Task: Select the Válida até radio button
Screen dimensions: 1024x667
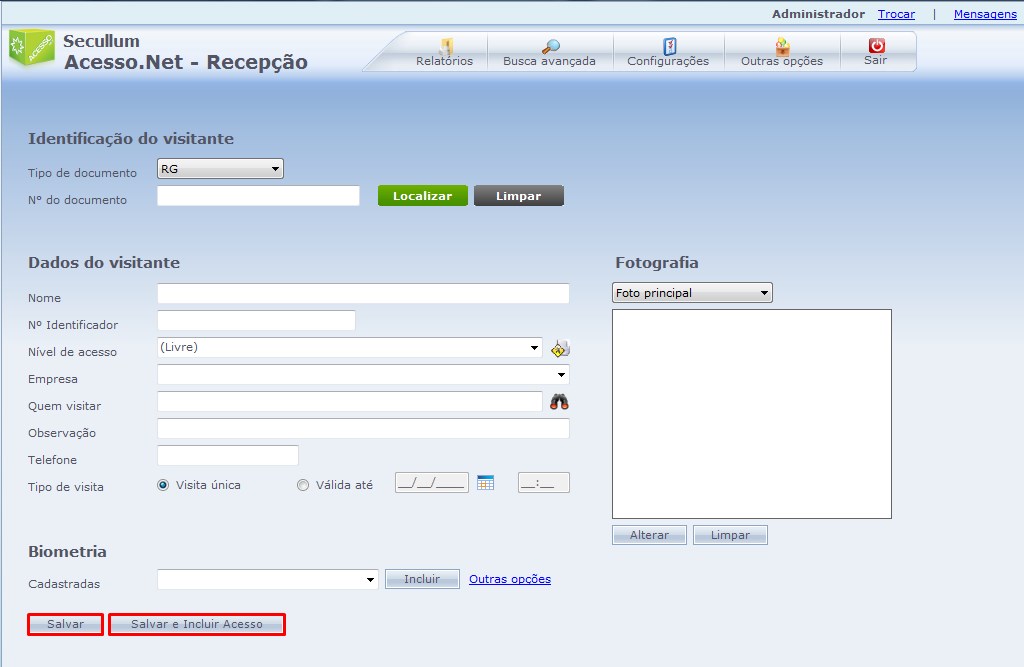Action: 303,485
